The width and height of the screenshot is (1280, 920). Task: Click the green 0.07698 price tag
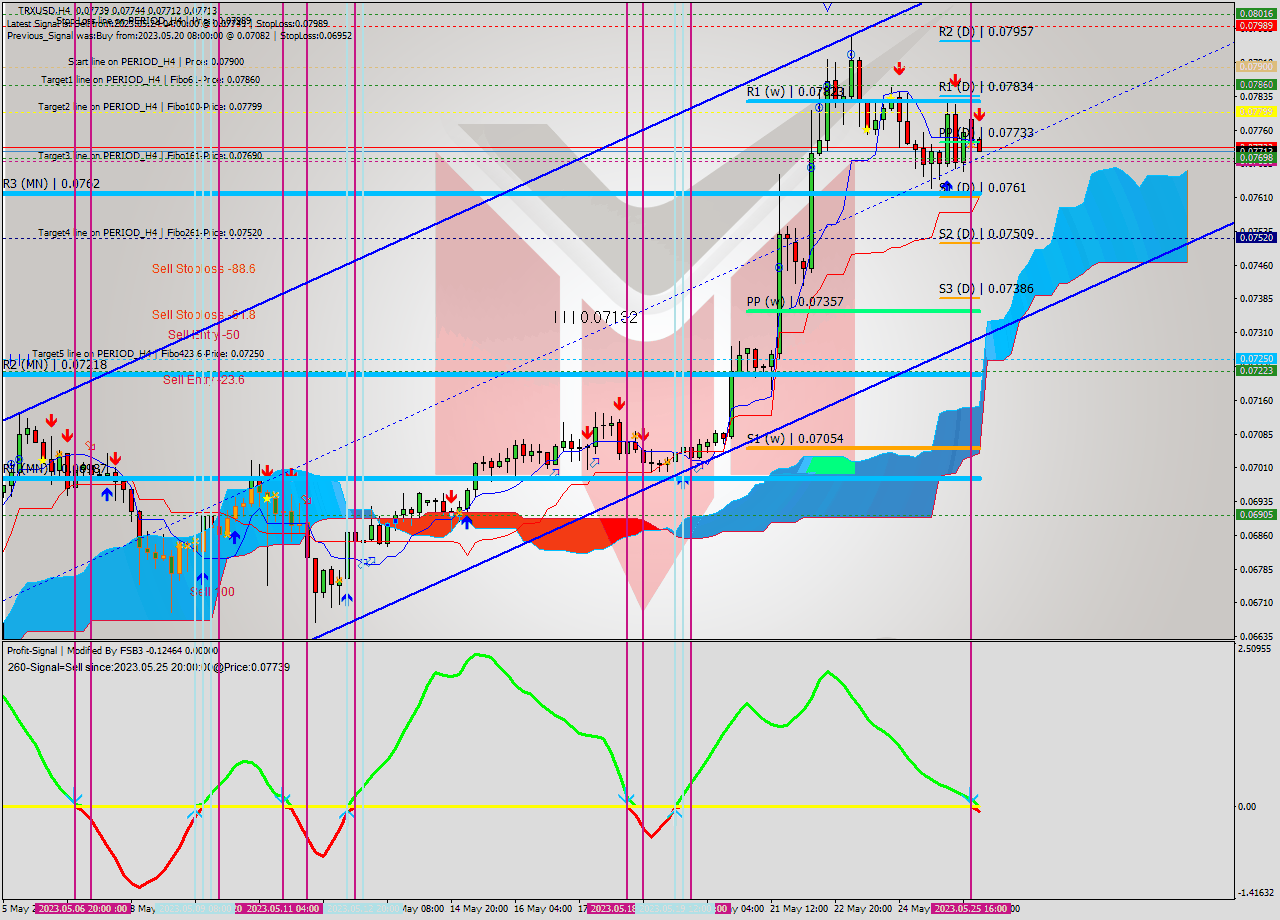point(1256,158)
